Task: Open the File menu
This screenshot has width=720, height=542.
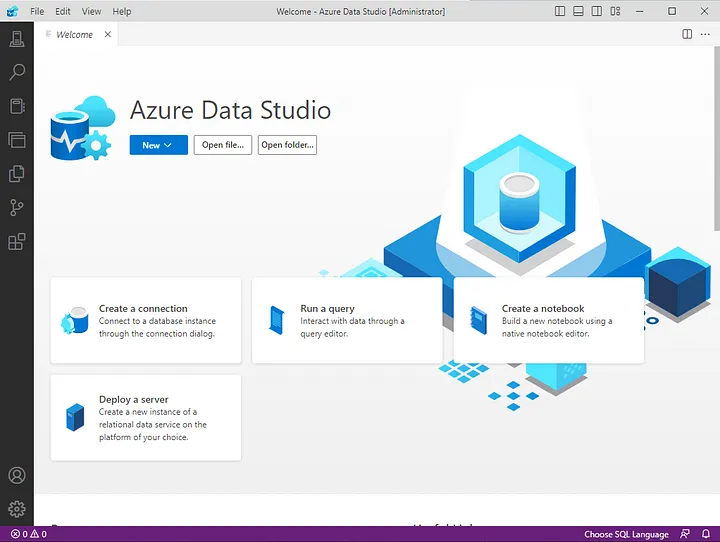Action: (37, 11)
